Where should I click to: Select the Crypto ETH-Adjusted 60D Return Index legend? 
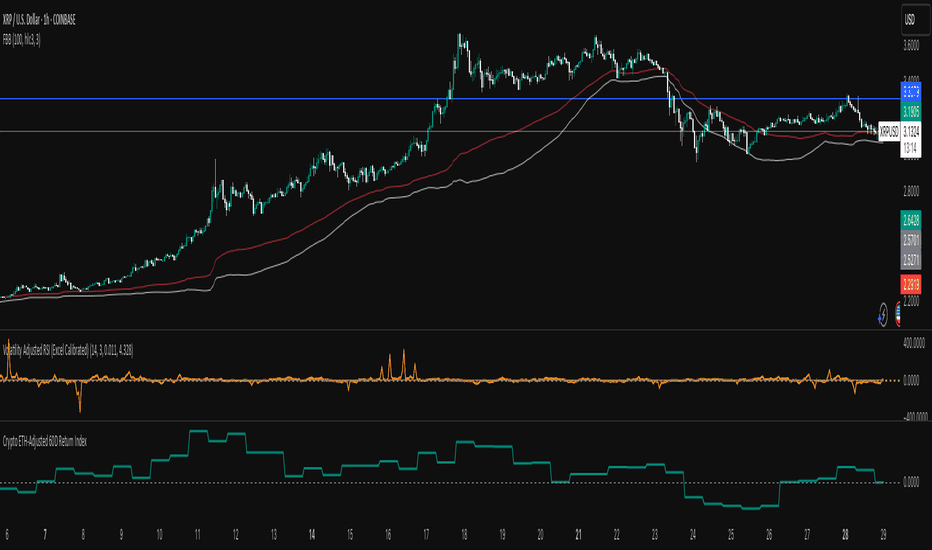pos(45,442)
